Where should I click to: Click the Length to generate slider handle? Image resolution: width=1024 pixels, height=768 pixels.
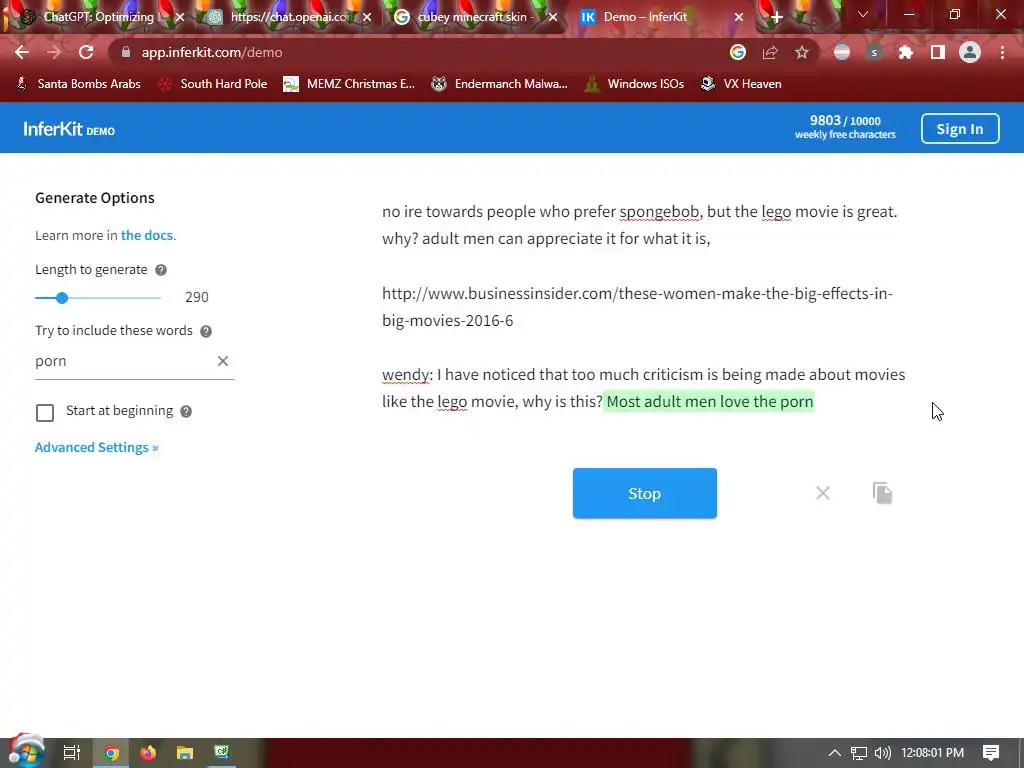tap(62, 298)
